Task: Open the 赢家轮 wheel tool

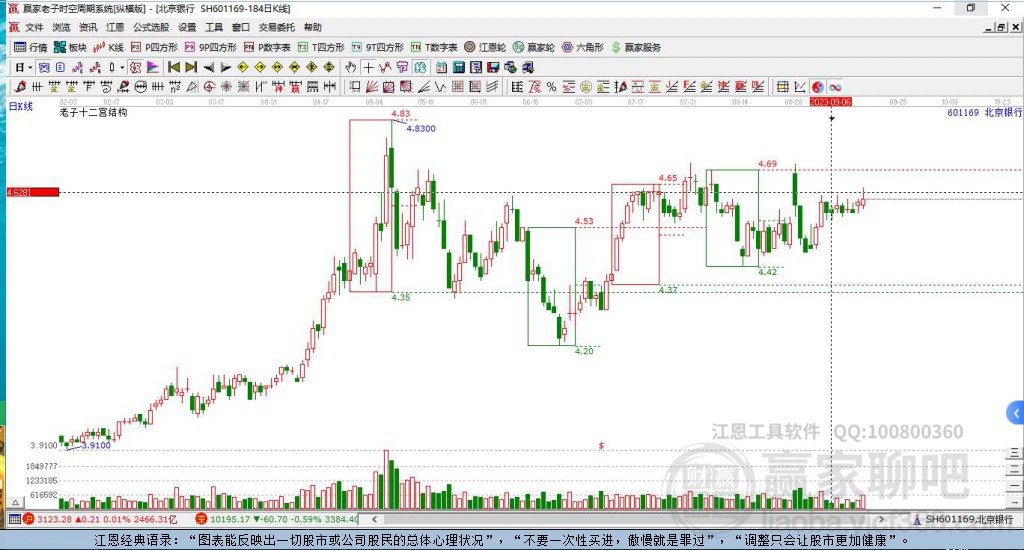Action: pyautogui.click(x=534, y=47)
